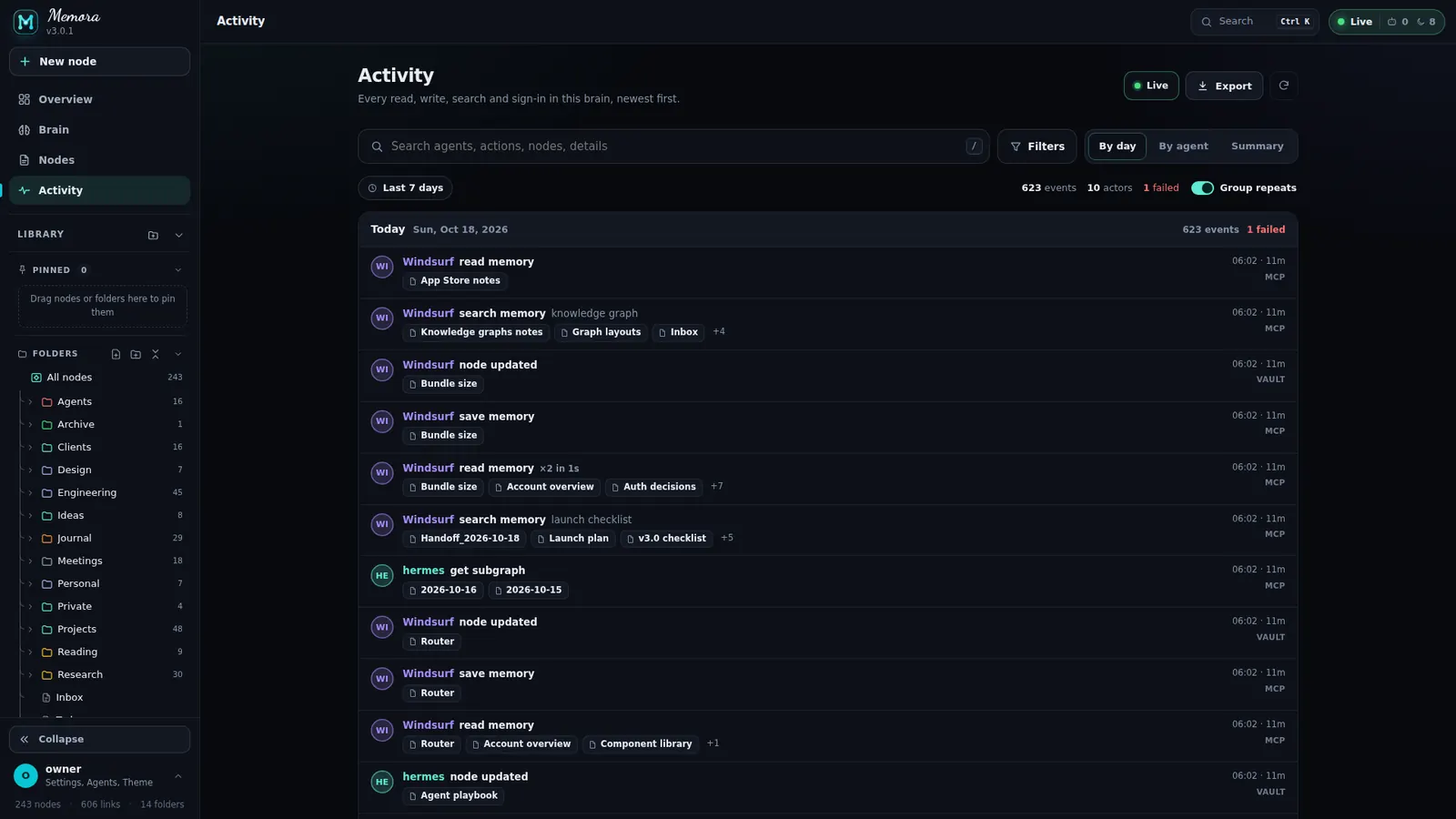Click the owner avatar circle
Screen dimensions: 1456x819
click(25, 775)
